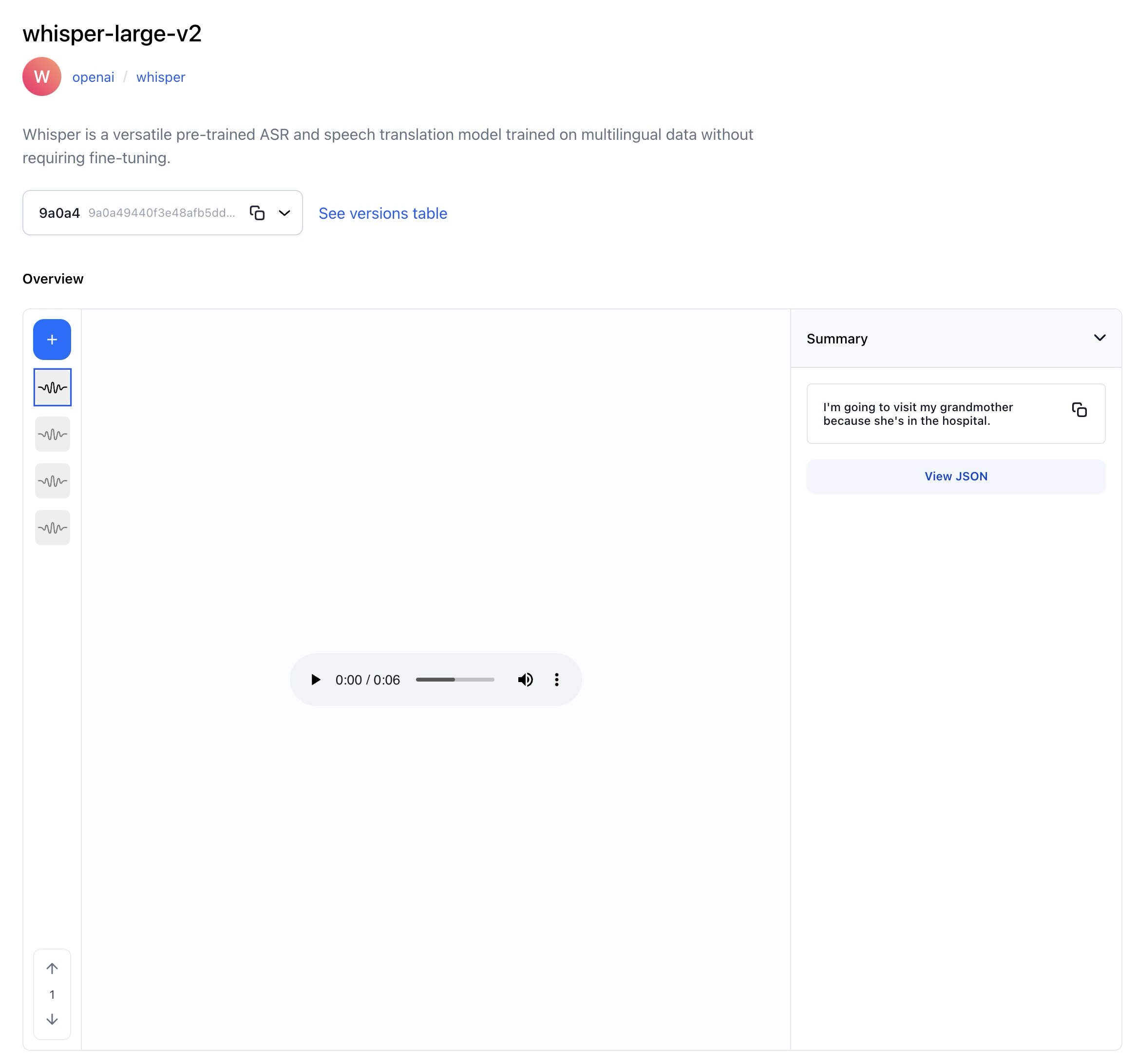
Task: Select the second waveform audio sample
Action: pyautogui.click(x=52, y=434)
